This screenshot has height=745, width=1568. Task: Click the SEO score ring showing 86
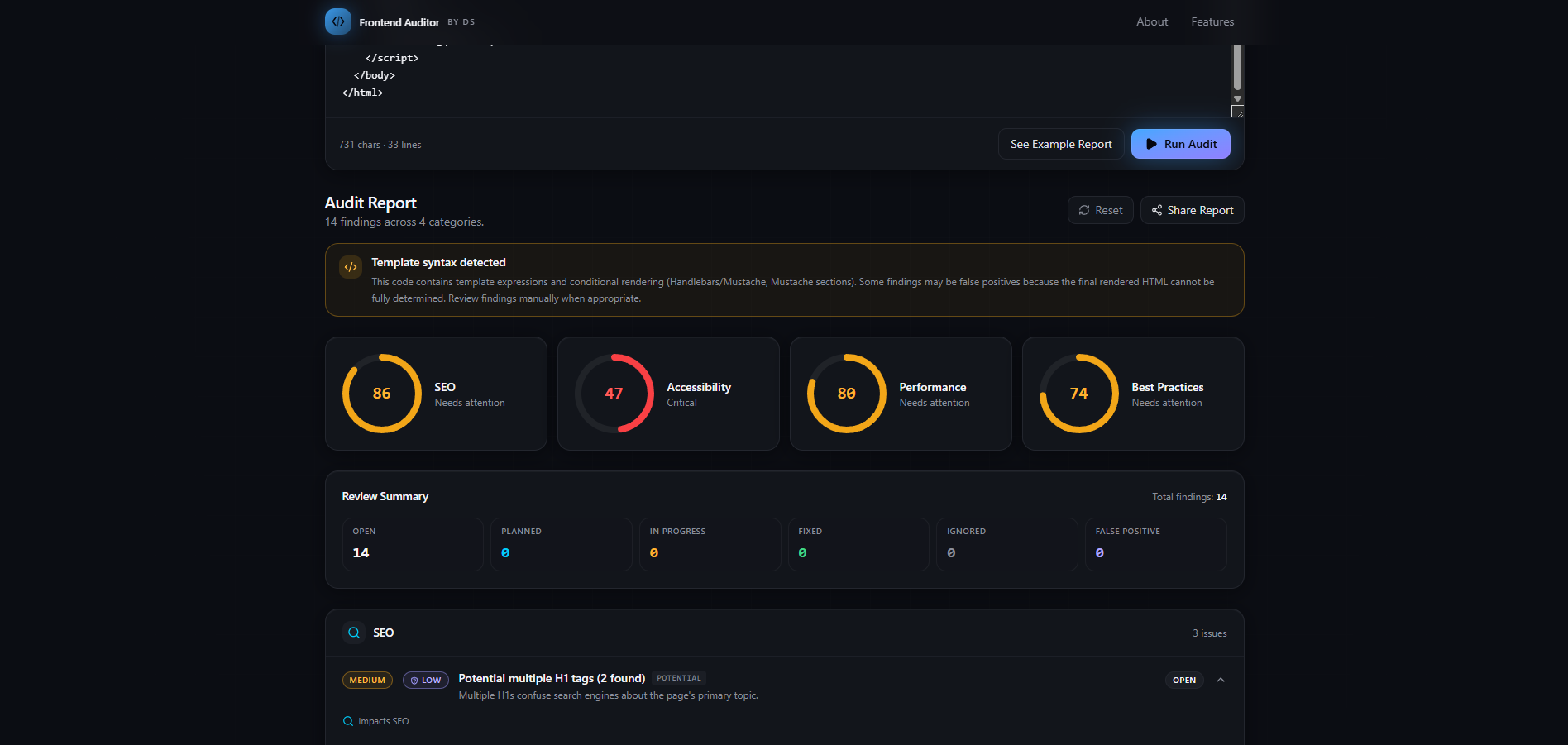[x=382, y=394]
